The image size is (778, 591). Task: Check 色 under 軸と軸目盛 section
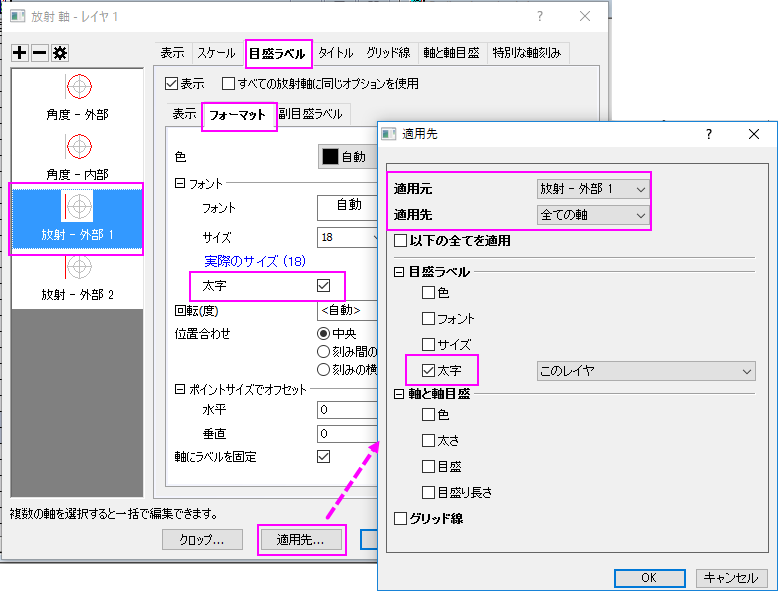point(428,414)
